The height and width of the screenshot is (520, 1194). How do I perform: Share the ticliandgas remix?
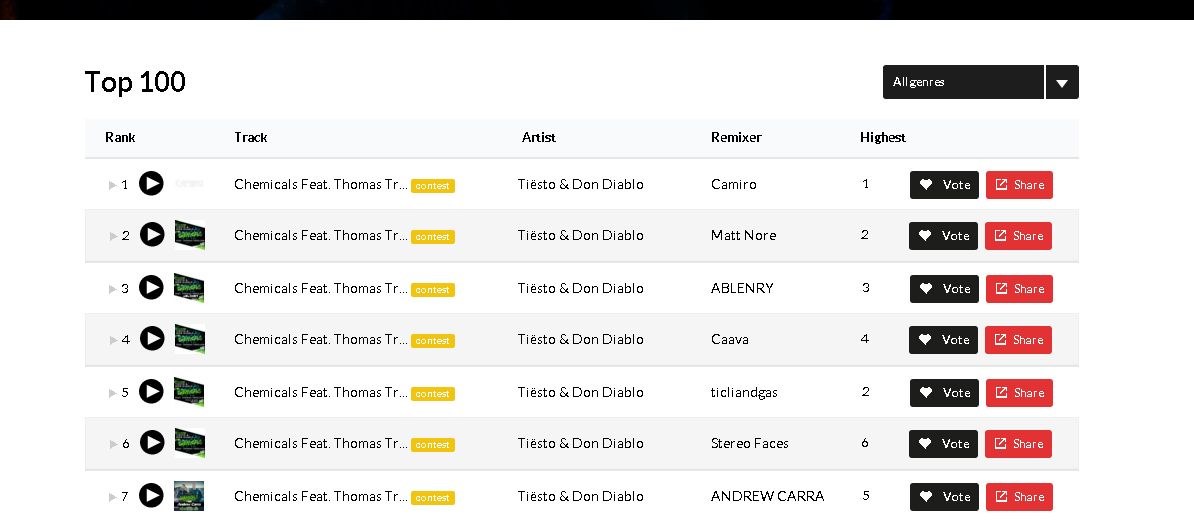[x=1018, y=393]
